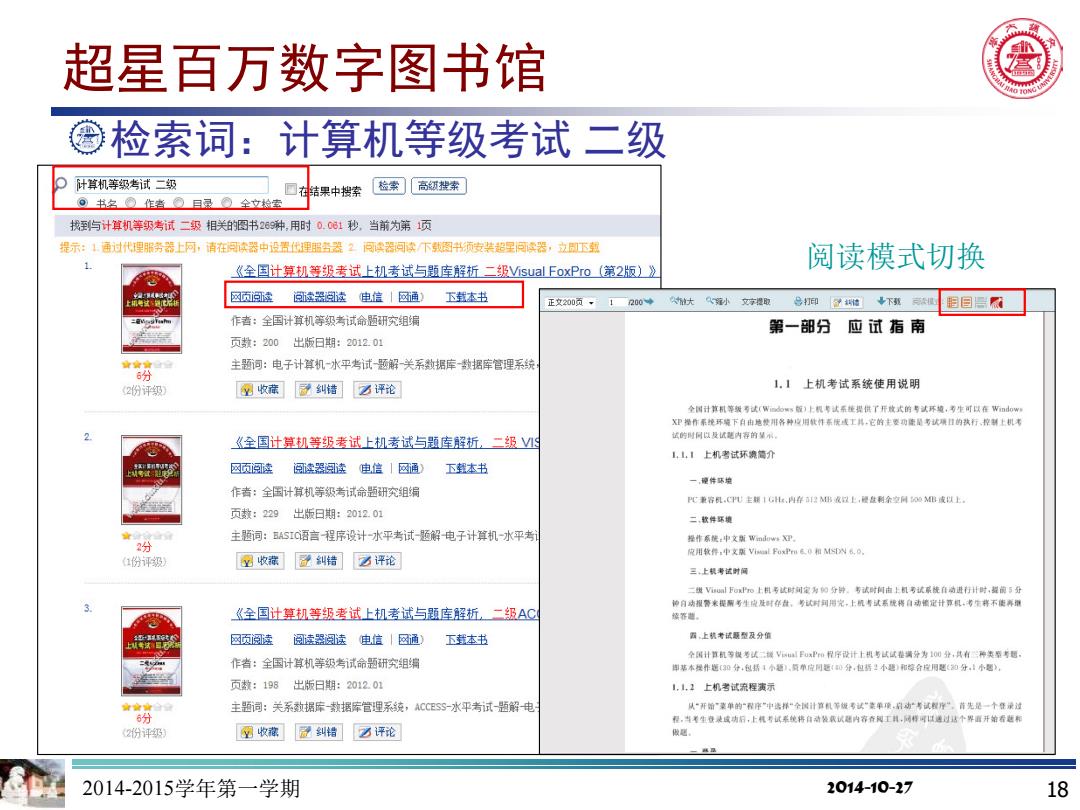Viewport: 1080px width, 810px height.
Task: Click the third book's cover thumbnail
Action: 152,651
